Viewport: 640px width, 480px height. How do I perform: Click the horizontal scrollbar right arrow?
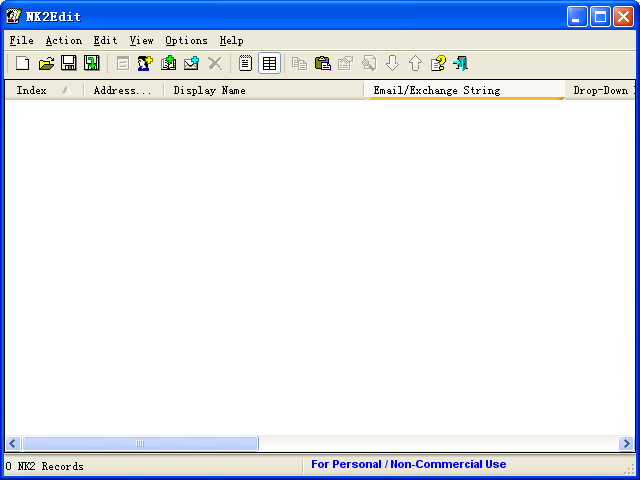pos(626,443)
